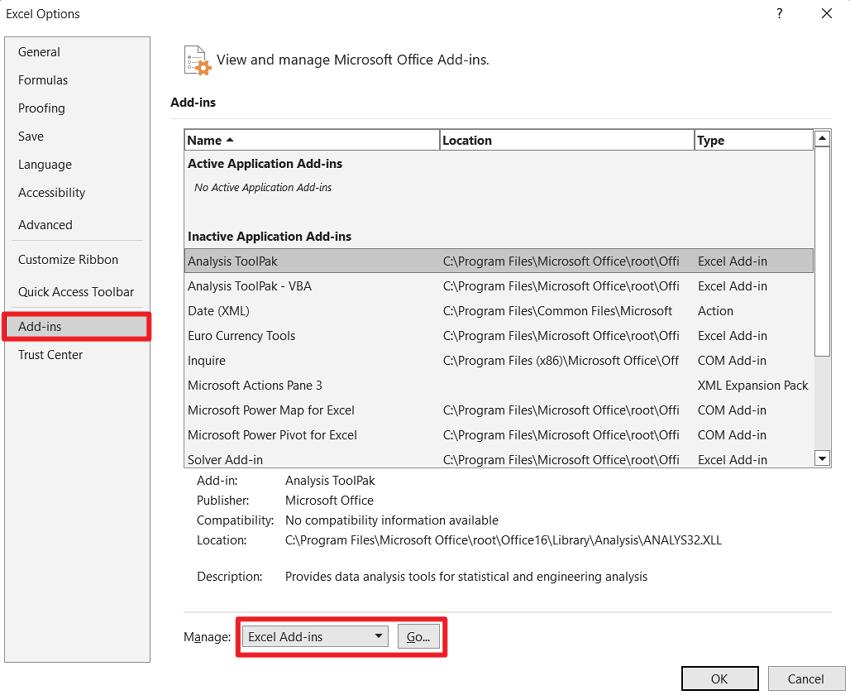Open the Excel Add-ins combo box
The height and width of the screenshot is (695, 850).
(x=313, y=636)
